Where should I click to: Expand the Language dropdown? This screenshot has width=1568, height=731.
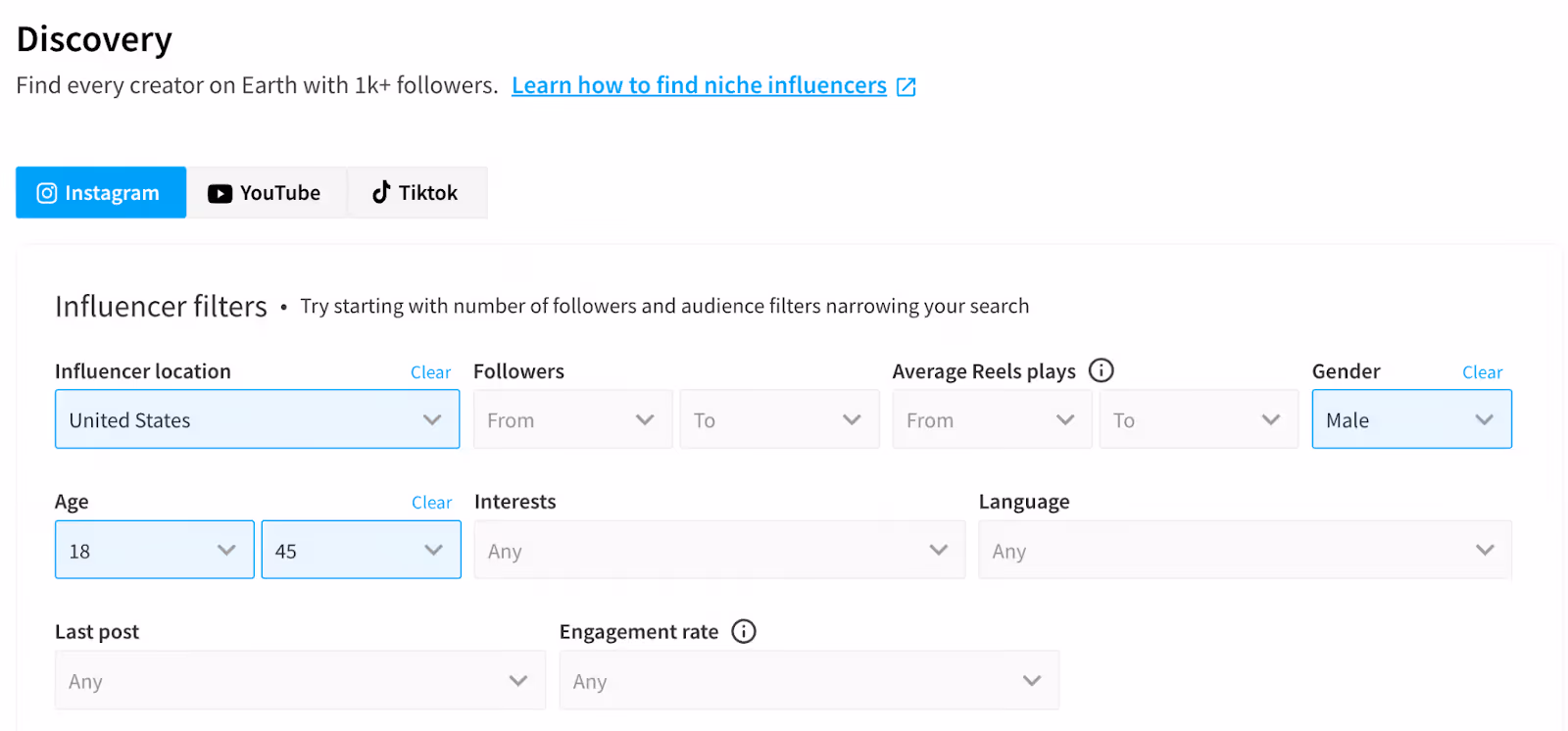click(1245, 551)
